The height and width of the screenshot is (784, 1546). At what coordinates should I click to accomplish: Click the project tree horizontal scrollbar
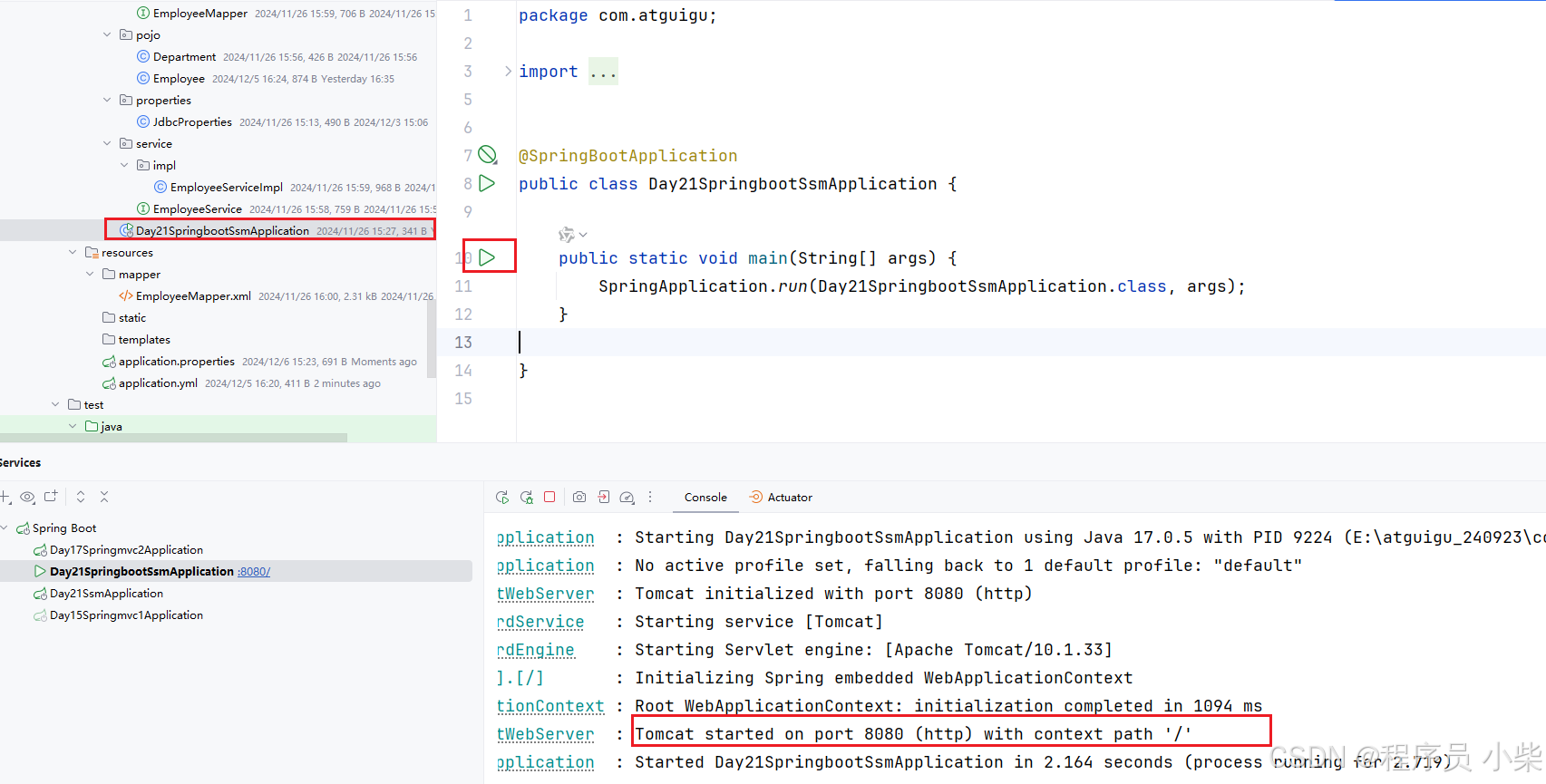tap(173, 438)
